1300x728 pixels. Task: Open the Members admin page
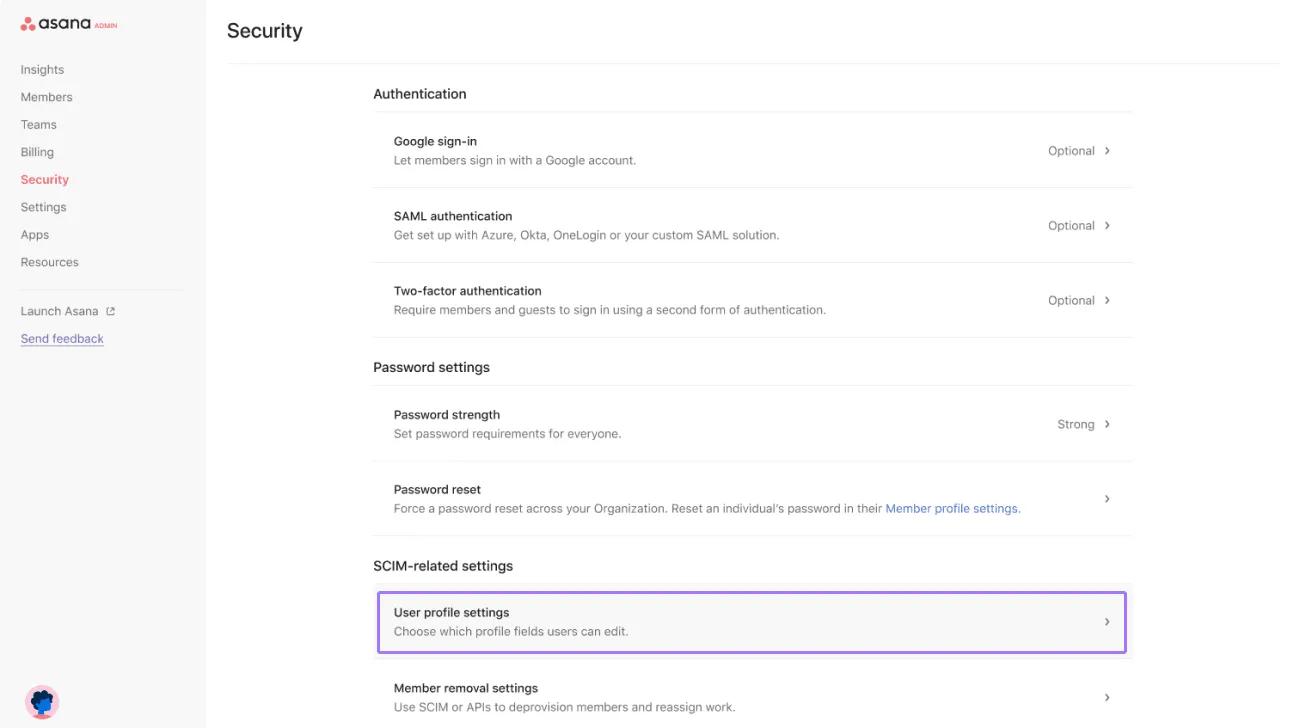[46, 96]
